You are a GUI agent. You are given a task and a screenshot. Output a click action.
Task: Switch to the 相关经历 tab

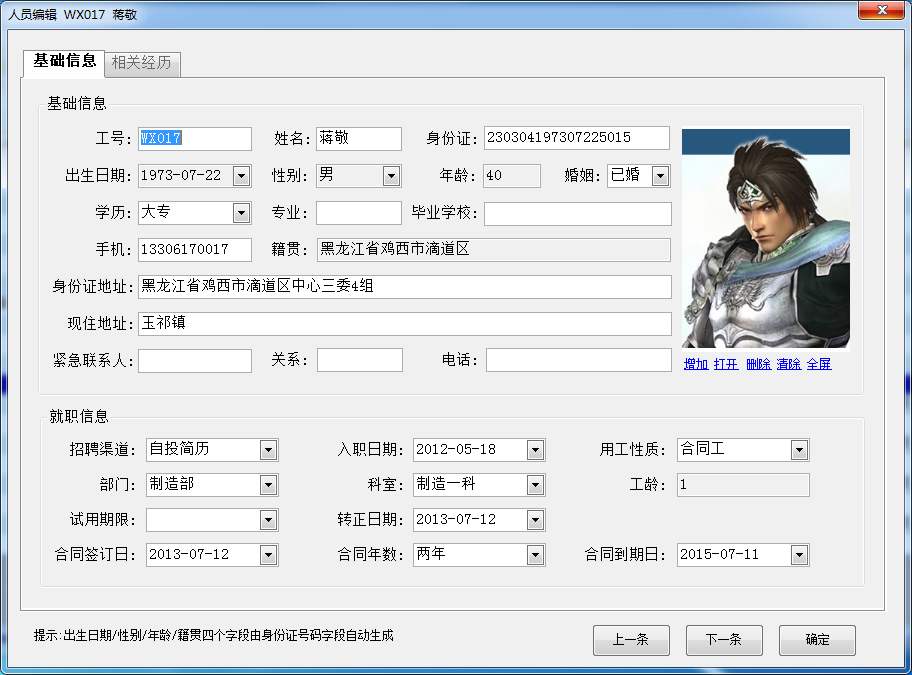141,63
